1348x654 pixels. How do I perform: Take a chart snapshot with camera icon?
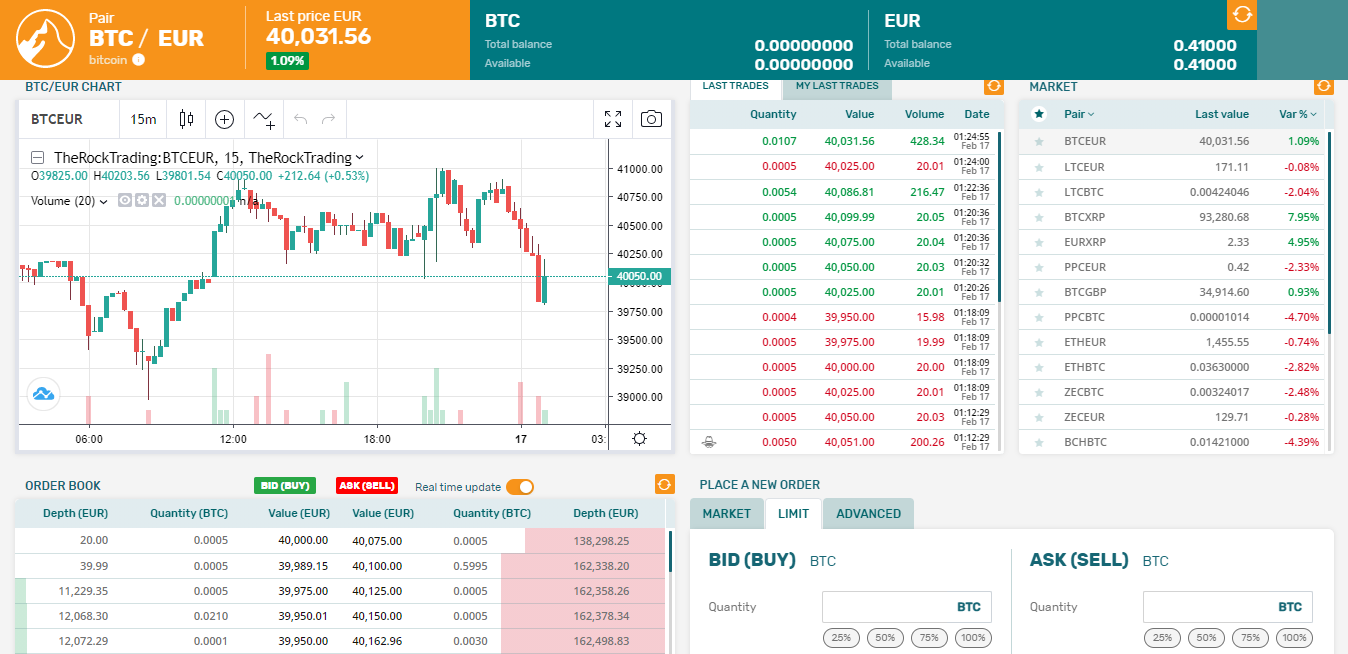tap(651, 120)
